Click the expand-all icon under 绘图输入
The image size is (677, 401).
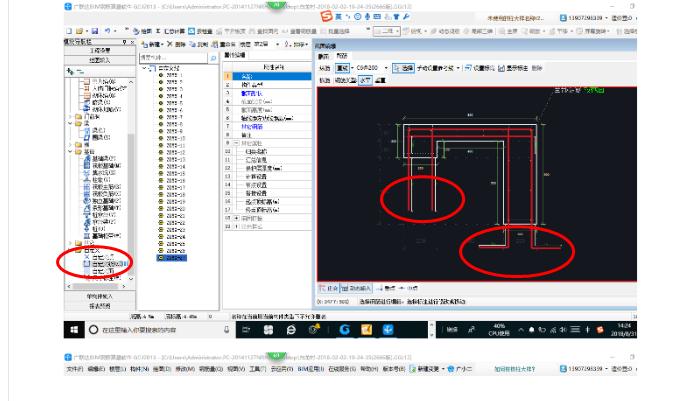70,71
